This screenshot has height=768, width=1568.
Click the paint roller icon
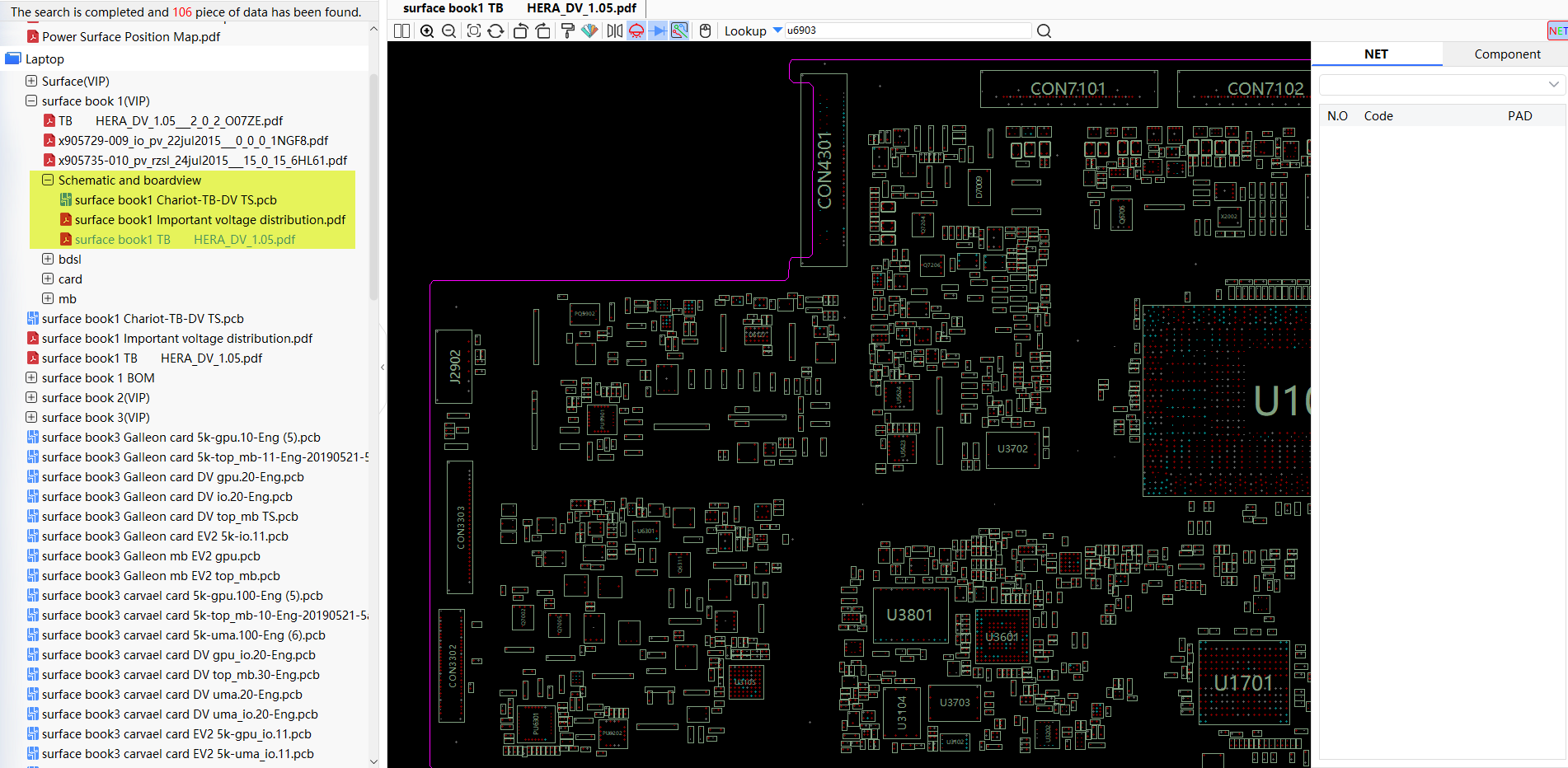567,31
